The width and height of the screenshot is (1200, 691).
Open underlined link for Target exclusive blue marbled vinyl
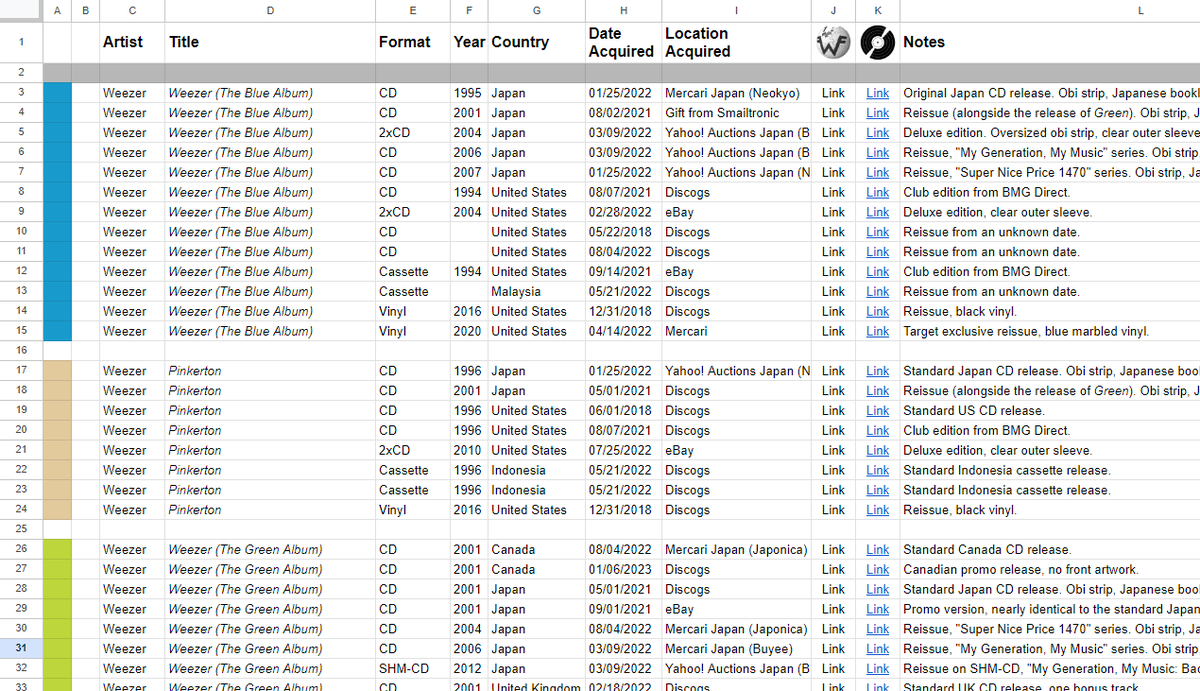[x=878, y=331]
